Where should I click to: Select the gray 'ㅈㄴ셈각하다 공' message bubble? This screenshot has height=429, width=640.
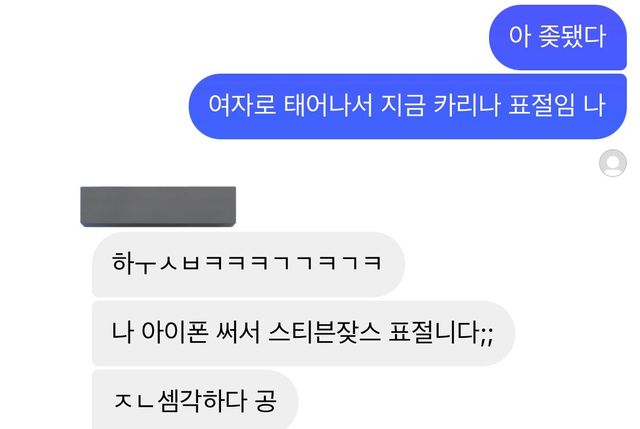tap(195, 400)
